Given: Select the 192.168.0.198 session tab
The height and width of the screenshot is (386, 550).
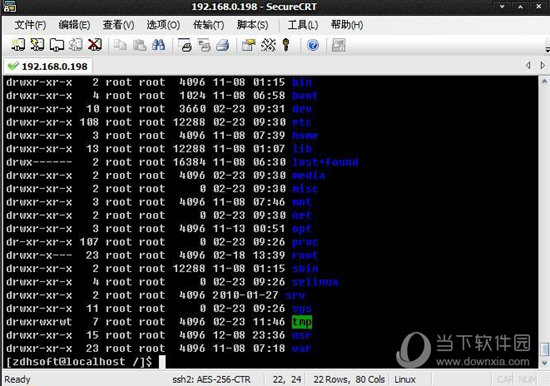Looking at the screenshot, I should (48, 66).
